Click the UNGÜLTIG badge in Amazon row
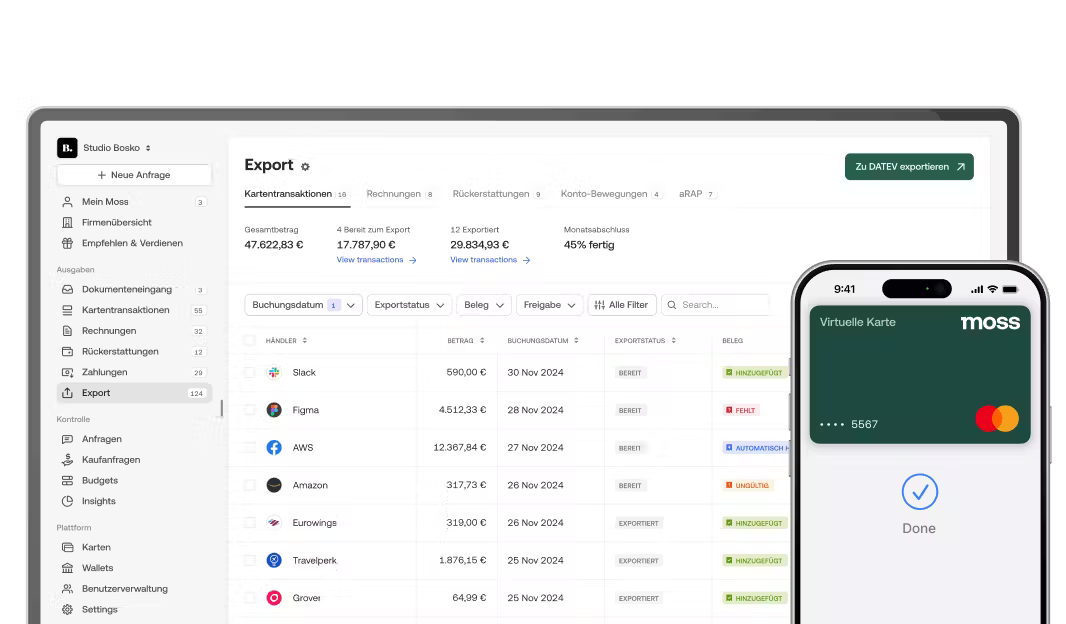1066x624 pixels. click(747, 485)
